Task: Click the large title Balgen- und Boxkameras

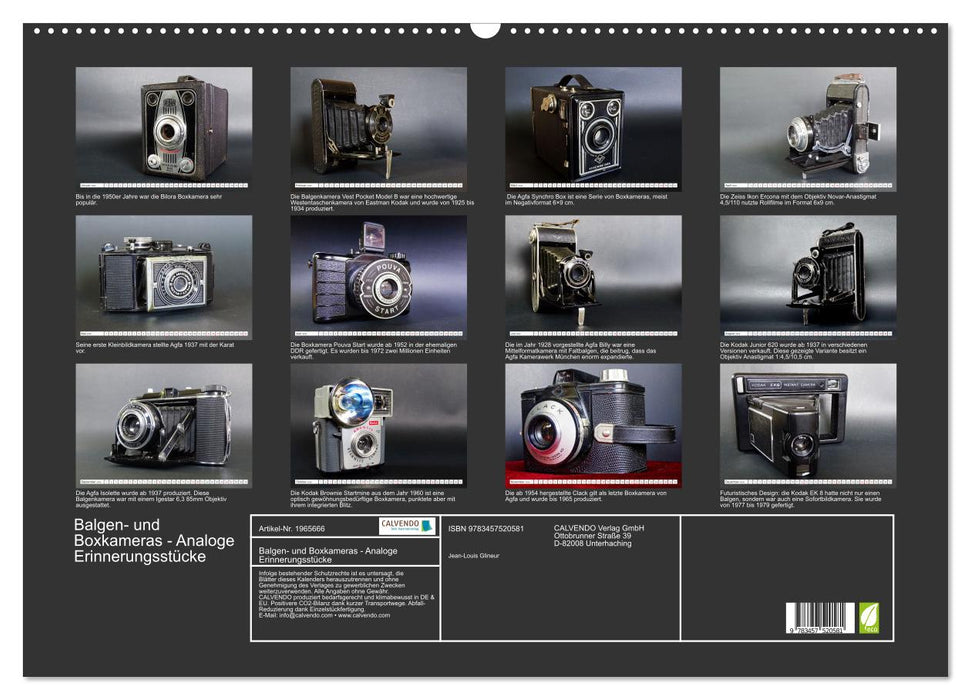Action: pyautogui.click(x=154, y=540)
